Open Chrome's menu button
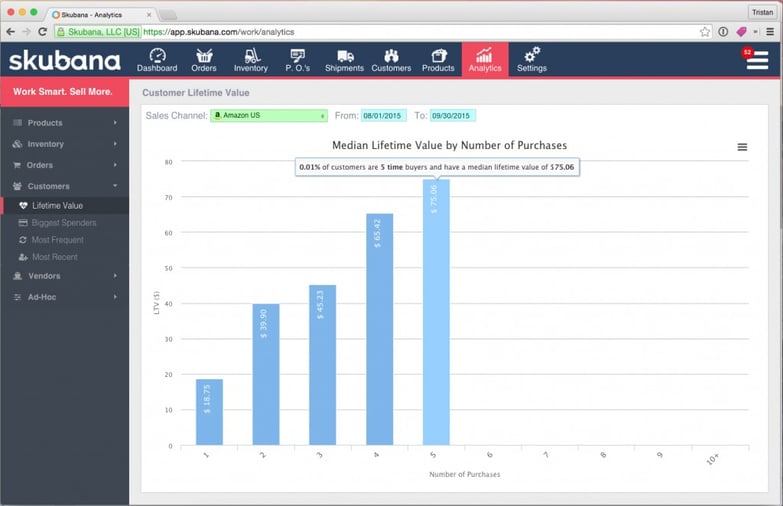The image size is (783, 506). (x=770, y=32)
